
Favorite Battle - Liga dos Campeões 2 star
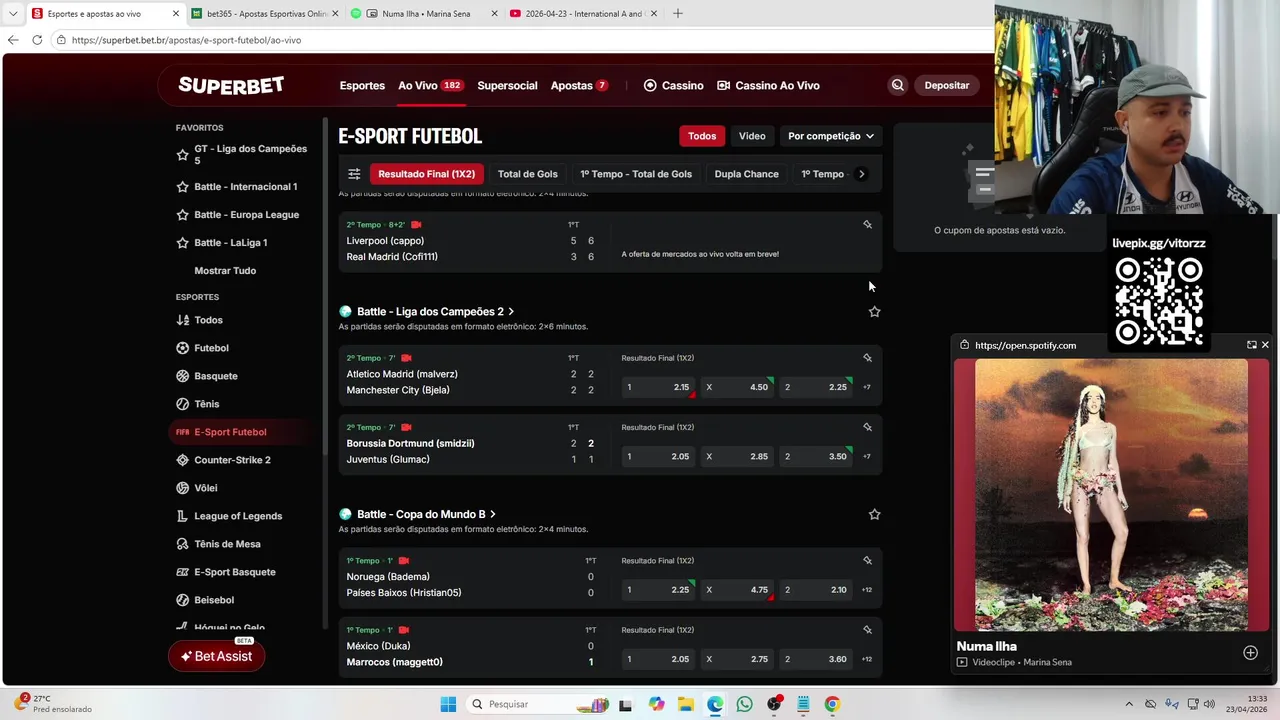pos(874,312)
